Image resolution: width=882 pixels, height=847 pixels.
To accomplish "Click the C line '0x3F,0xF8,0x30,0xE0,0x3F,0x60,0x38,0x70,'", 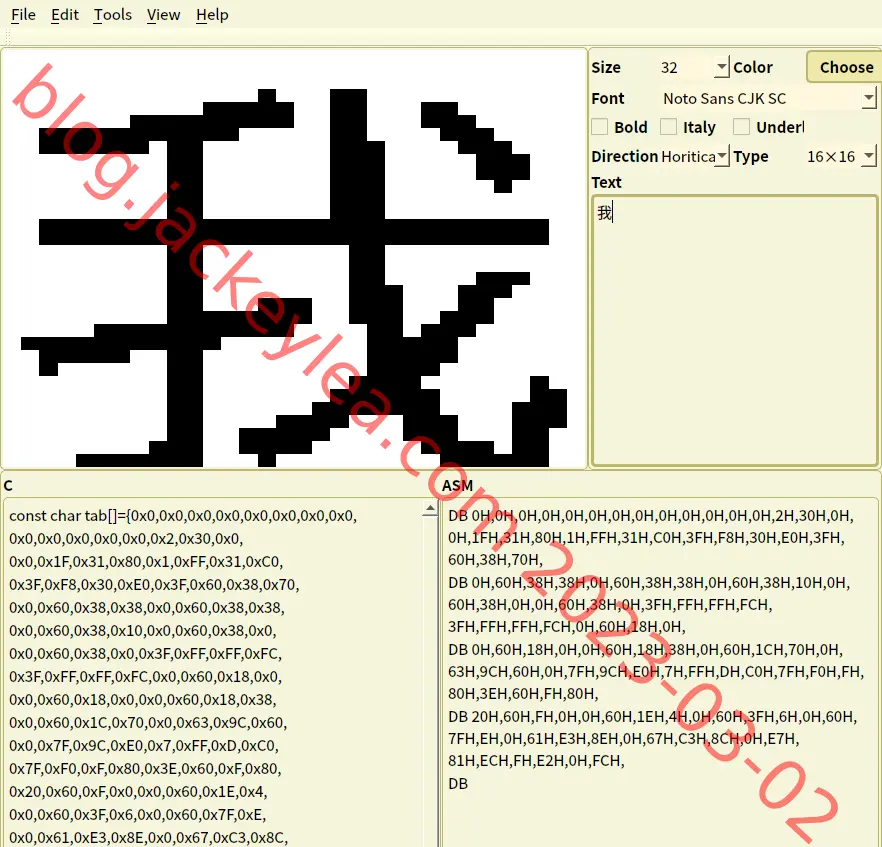I will click(x=154, y=585).
